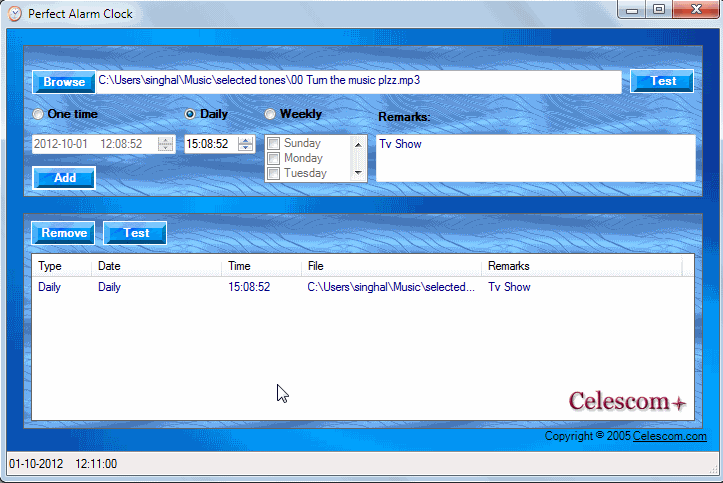This screenshot has height=483, width=723.
Task: Select the Daily alarm row type cell
Action: [x=49, y=287]
